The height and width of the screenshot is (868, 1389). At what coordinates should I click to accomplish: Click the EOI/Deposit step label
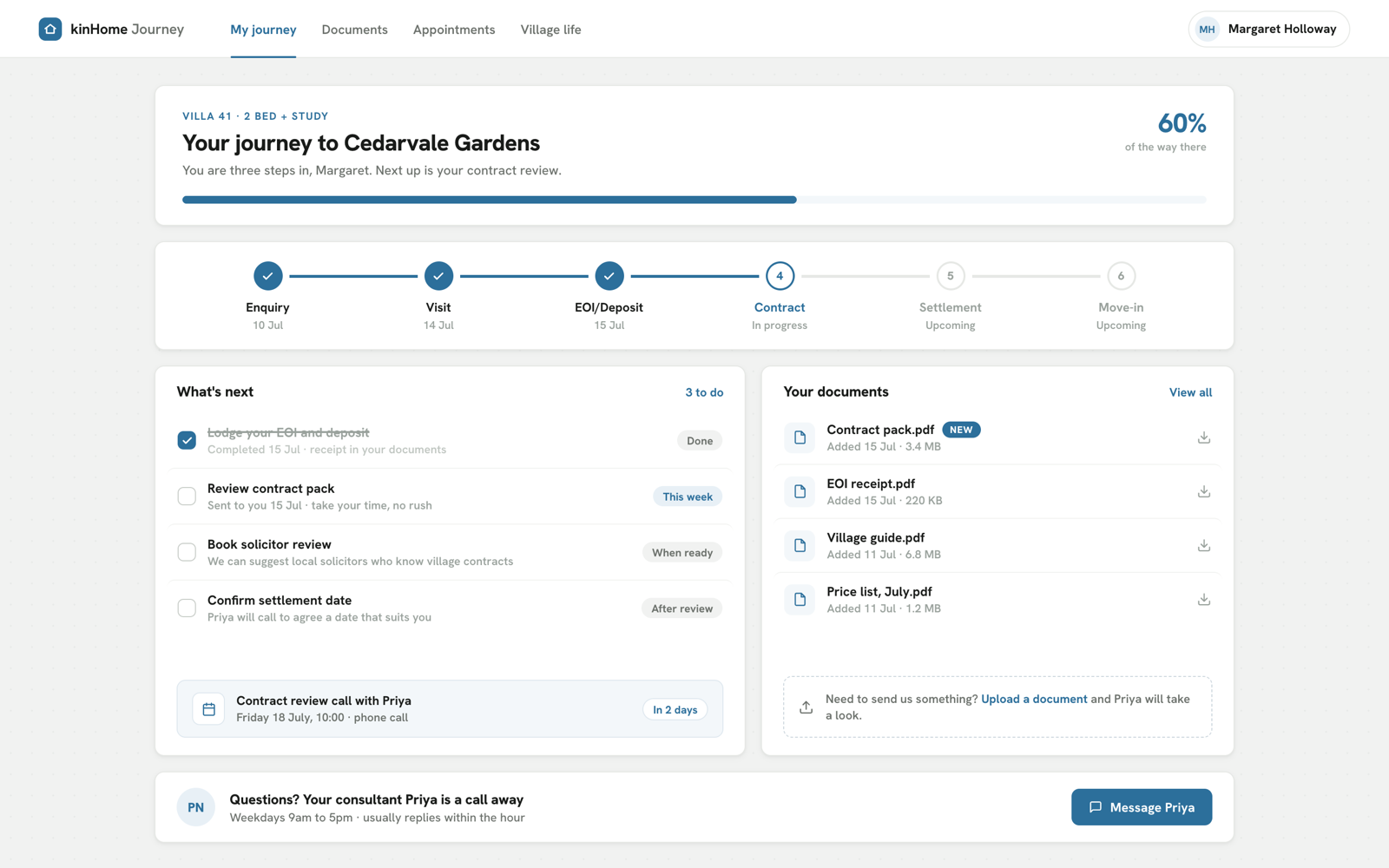point(609,307)
